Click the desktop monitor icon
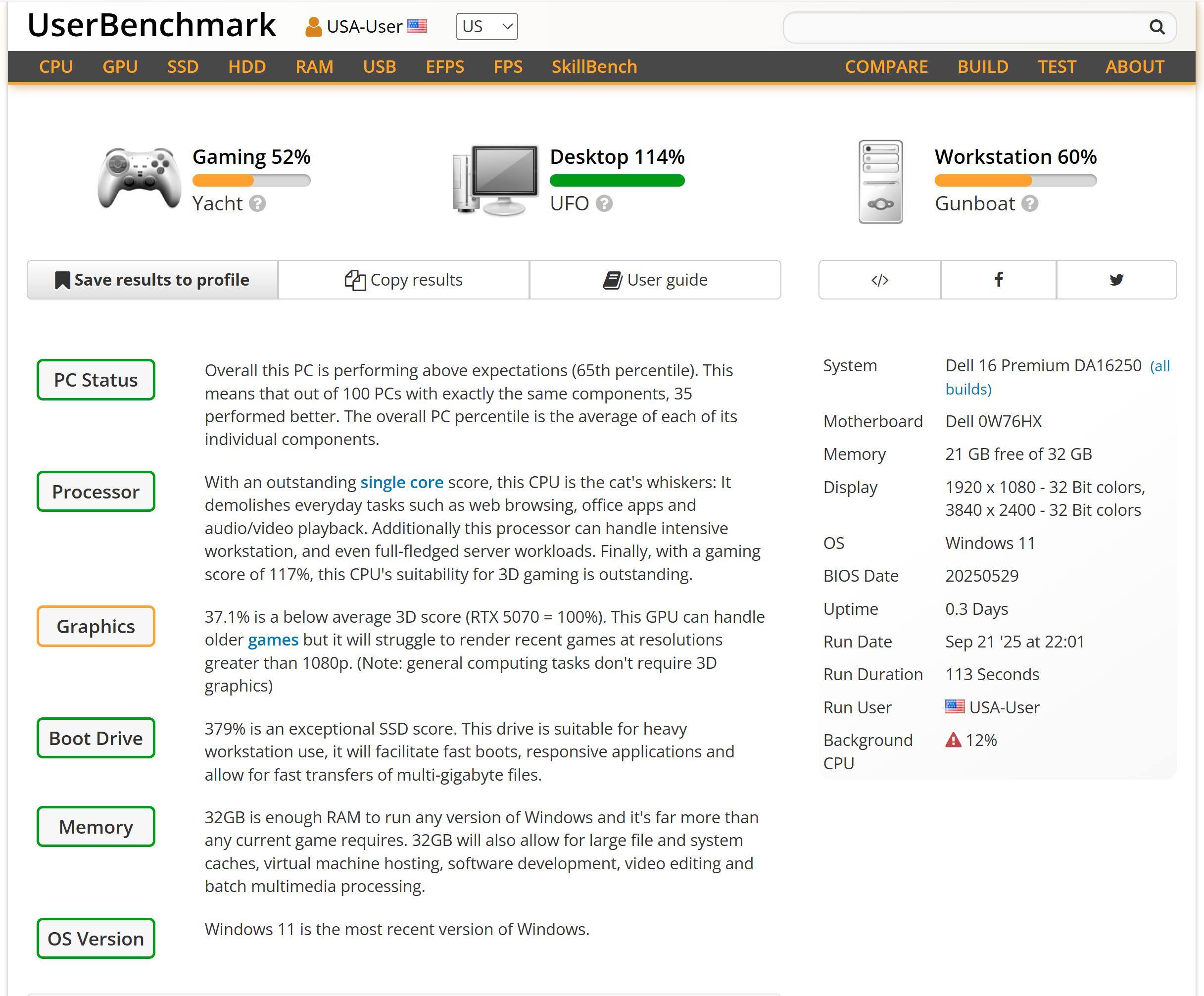The height and width of the screenshot is (996, 1204). (496, 180)
